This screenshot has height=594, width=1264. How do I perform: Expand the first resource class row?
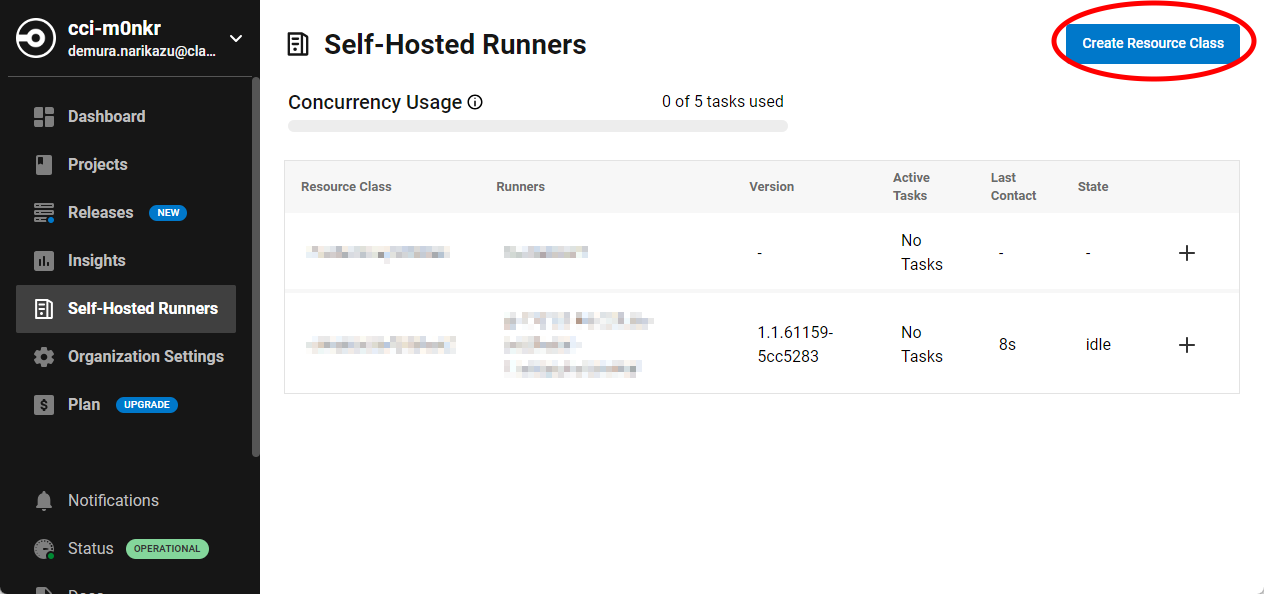[x=1187, y=253]
